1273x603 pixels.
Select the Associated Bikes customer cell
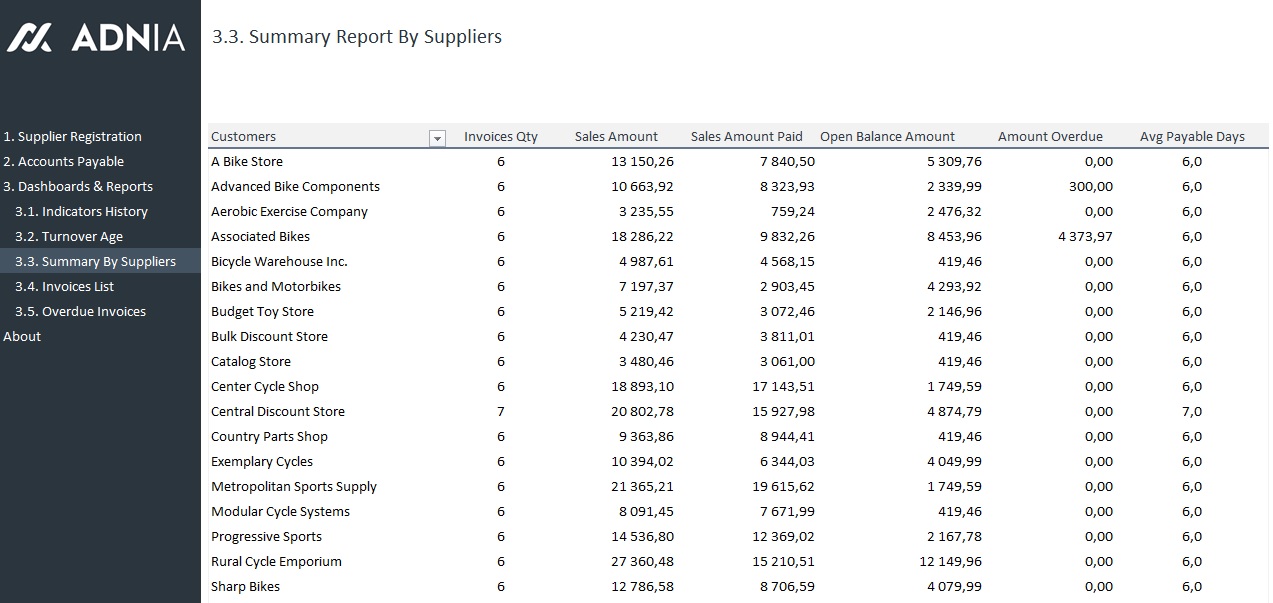point(260,237)
